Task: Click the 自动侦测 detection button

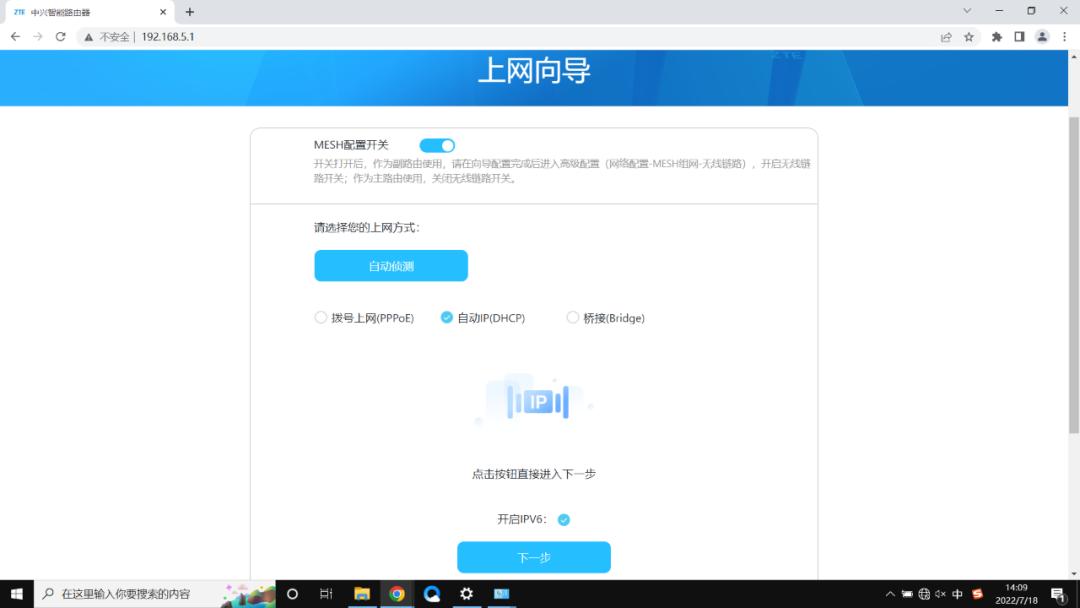Action: (x=390, y=265)
